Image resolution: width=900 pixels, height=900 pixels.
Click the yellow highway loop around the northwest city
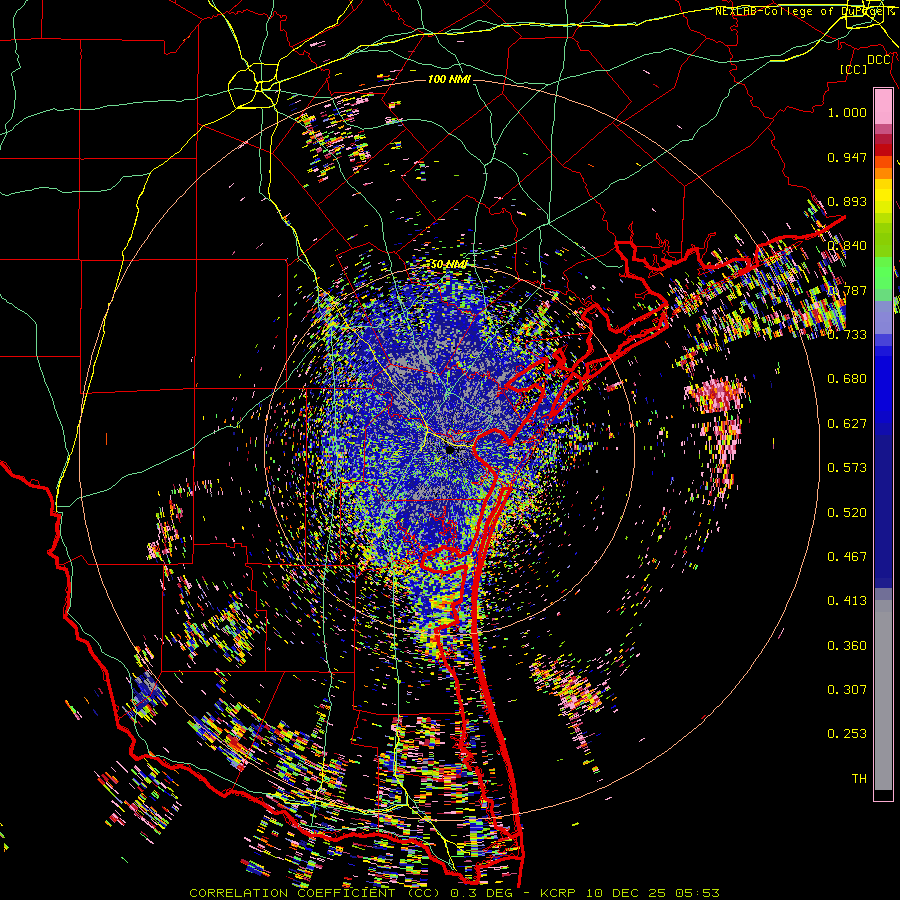coord(254,86)
